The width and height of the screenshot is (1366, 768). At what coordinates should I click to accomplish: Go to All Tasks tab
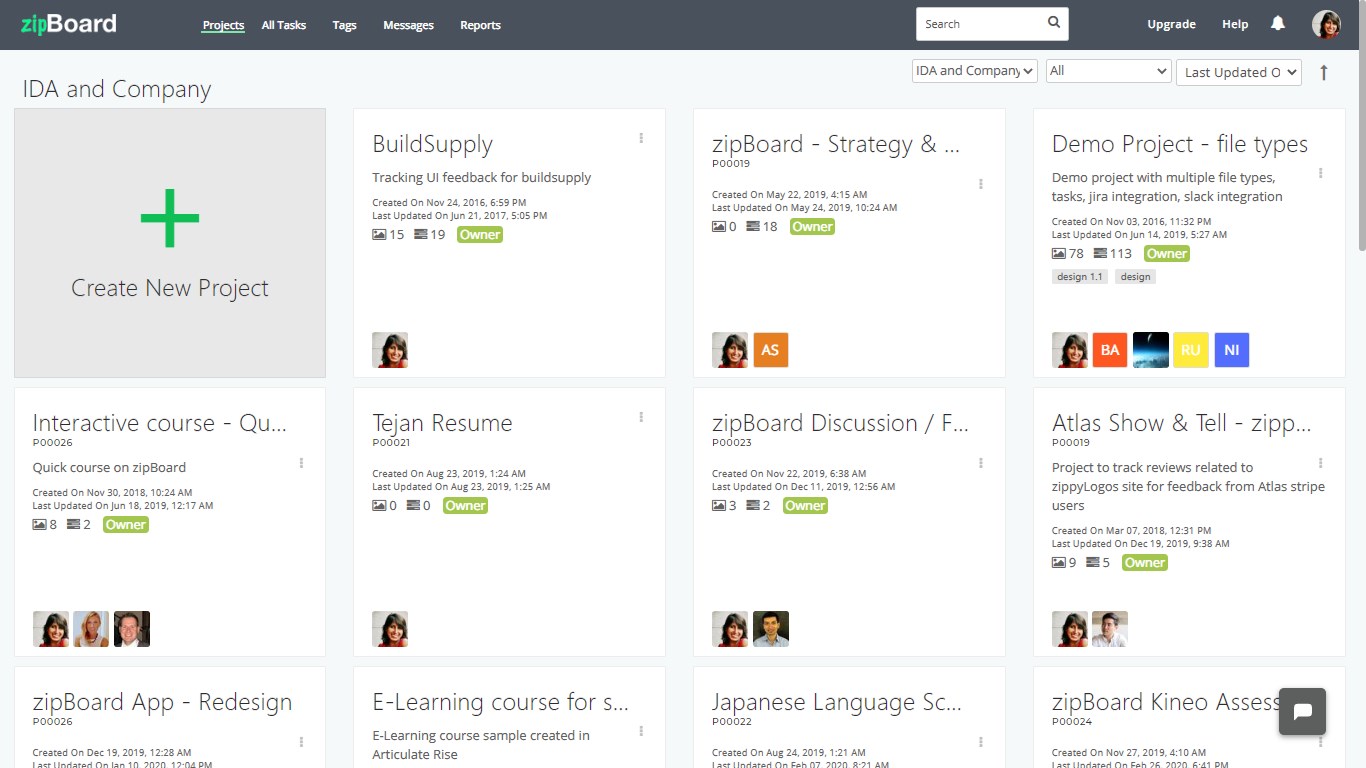click(284, 25)
